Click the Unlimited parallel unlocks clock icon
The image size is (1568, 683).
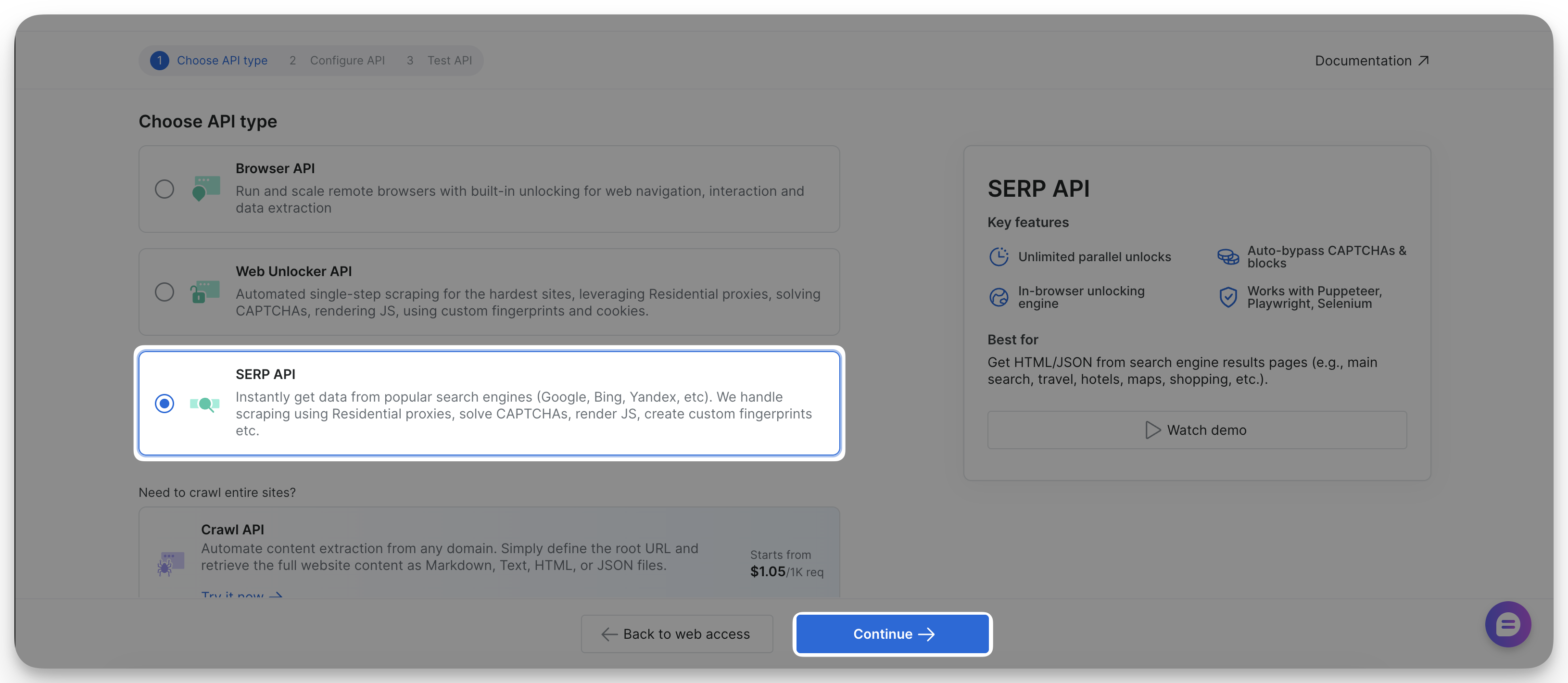click(999, 256)
